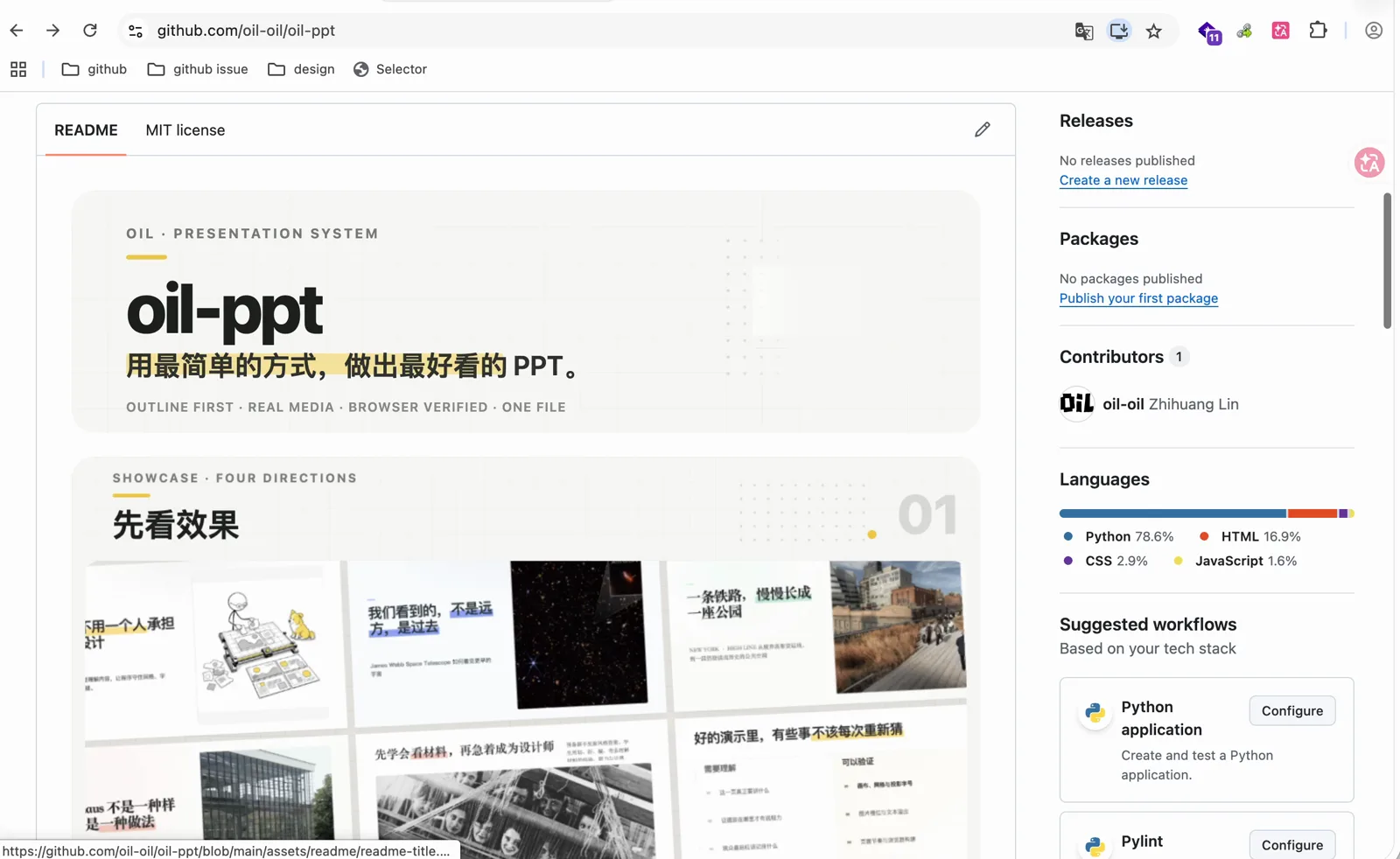This screenshot has width=1400, height=859.
Task: Open the green extension icon in toolbar
Action: pyautogui.click(x=1244, y=31)
